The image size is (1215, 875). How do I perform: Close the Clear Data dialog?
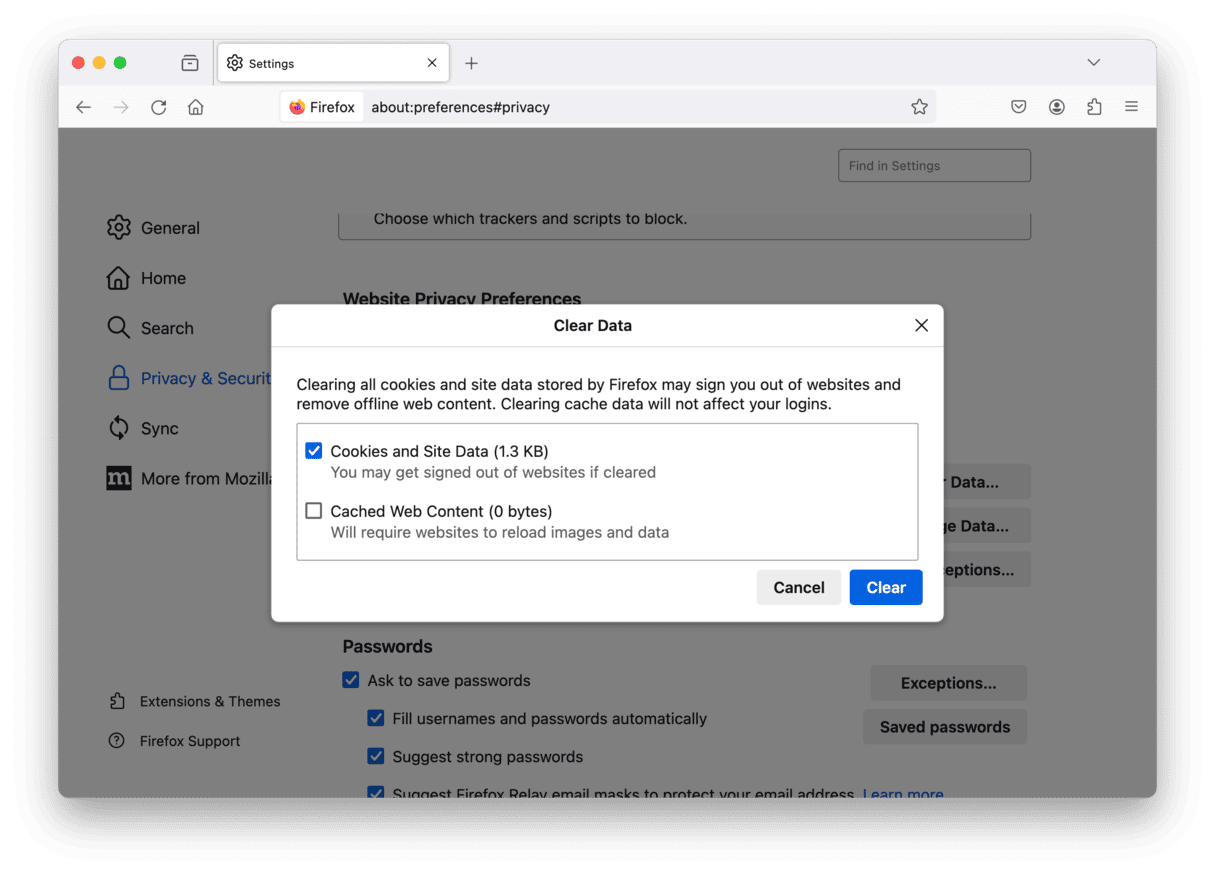(921, 325)
